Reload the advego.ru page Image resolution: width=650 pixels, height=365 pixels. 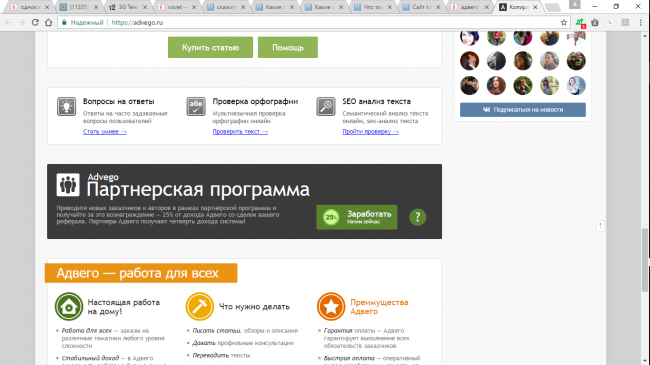click(35, 22)
